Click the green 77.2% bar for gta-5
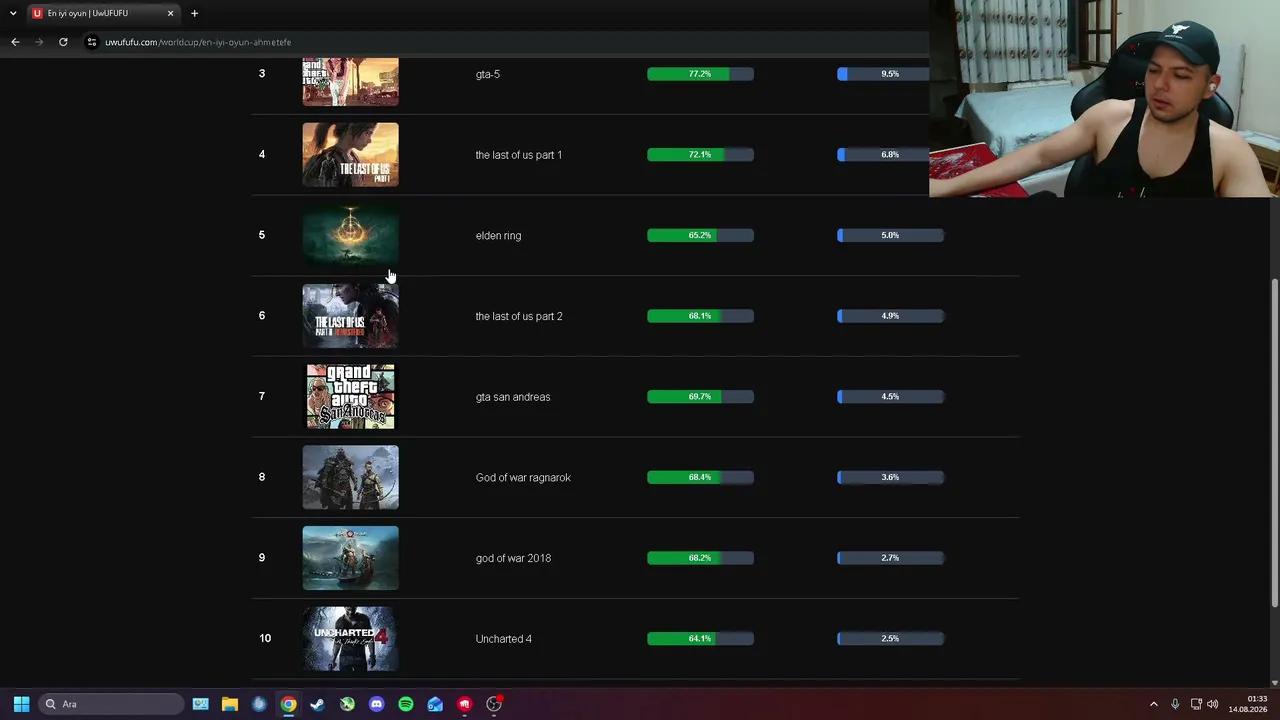The height and width of the screenshot is (720, 1280). point(700,74)
